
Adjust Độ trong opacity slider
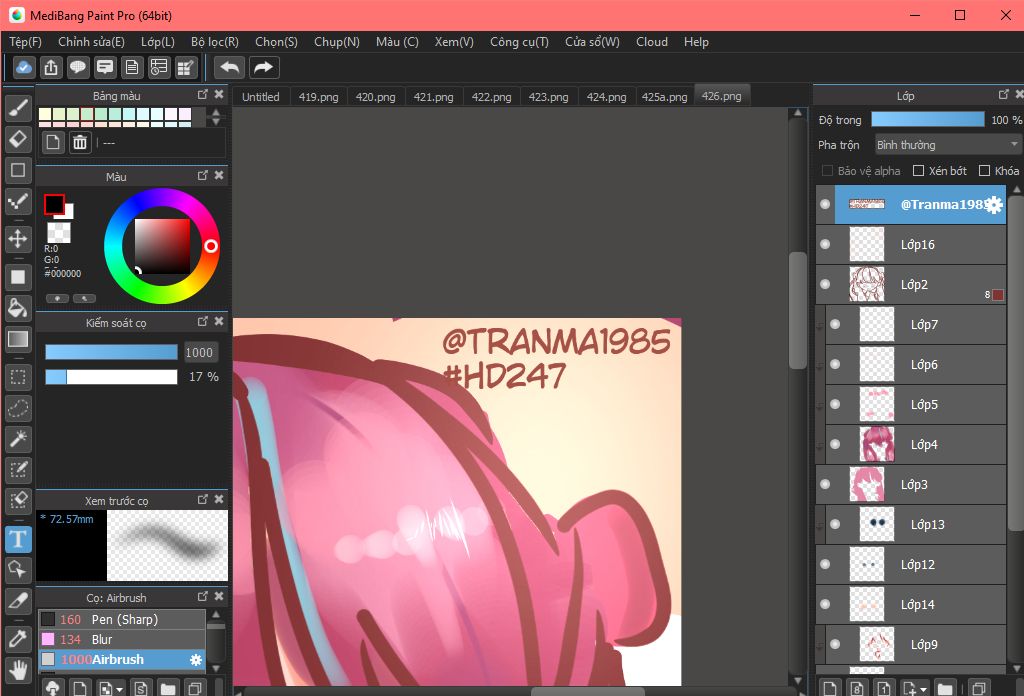pyautogui.click(x=927, y=119)
